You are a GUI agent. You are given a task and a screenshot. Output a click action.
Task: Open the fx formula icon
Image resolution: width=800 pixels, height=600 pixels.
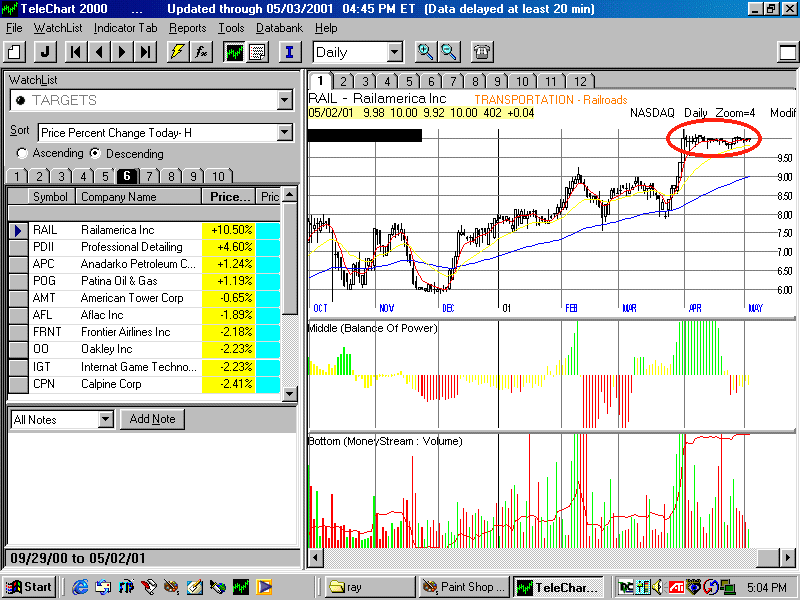click(201, 52)
